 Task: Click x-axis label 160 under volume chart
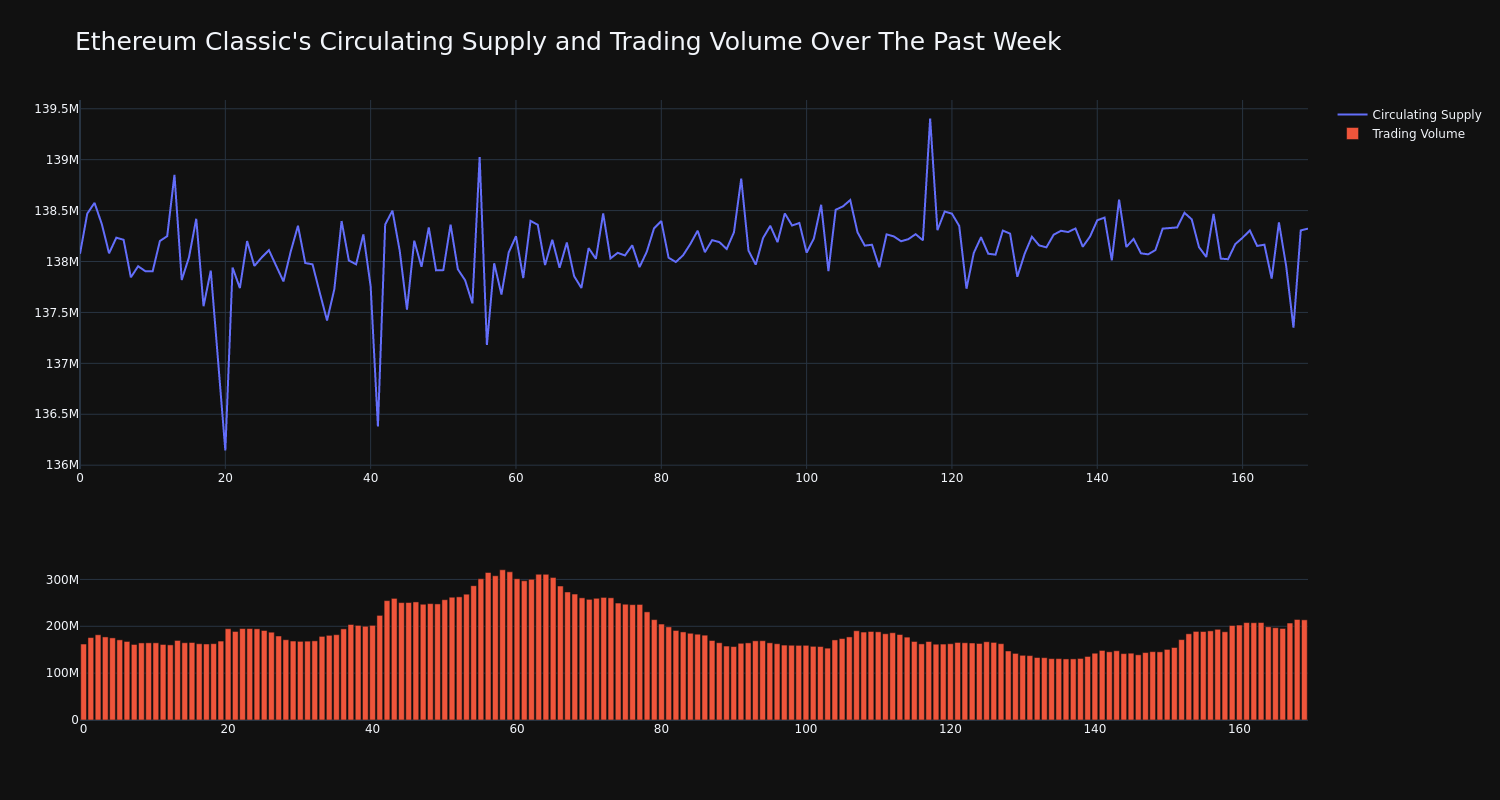pos(1239,729)
